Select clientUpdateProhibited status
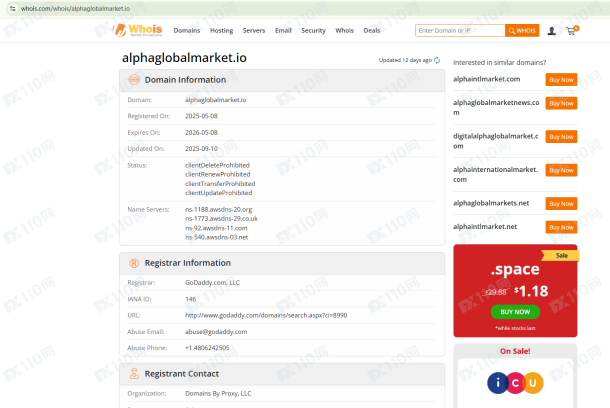Image resolution: width=610 pixels, height=408 pixels. point(218,193)
